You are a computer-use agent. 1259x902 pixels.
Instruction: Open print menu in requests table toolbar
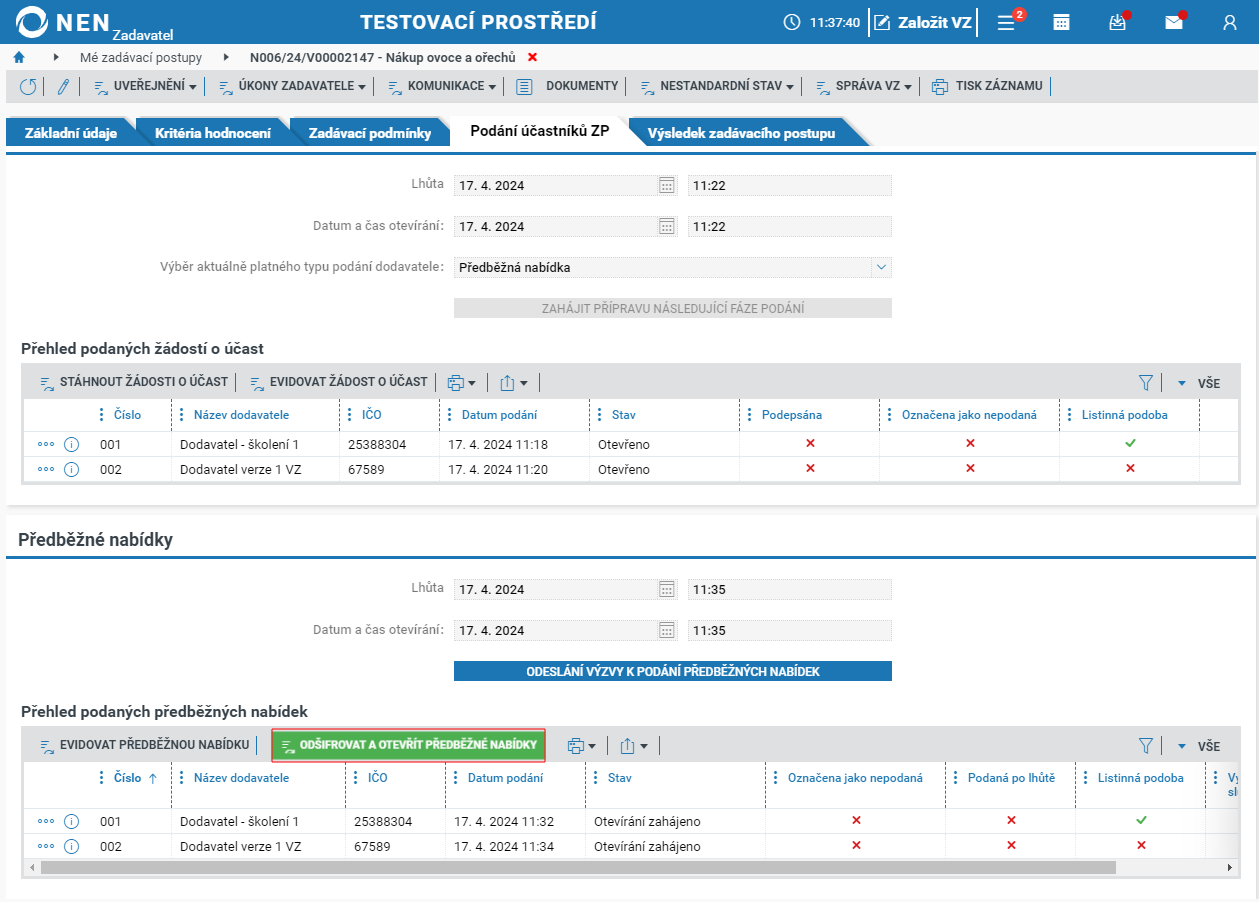[461, 382]
